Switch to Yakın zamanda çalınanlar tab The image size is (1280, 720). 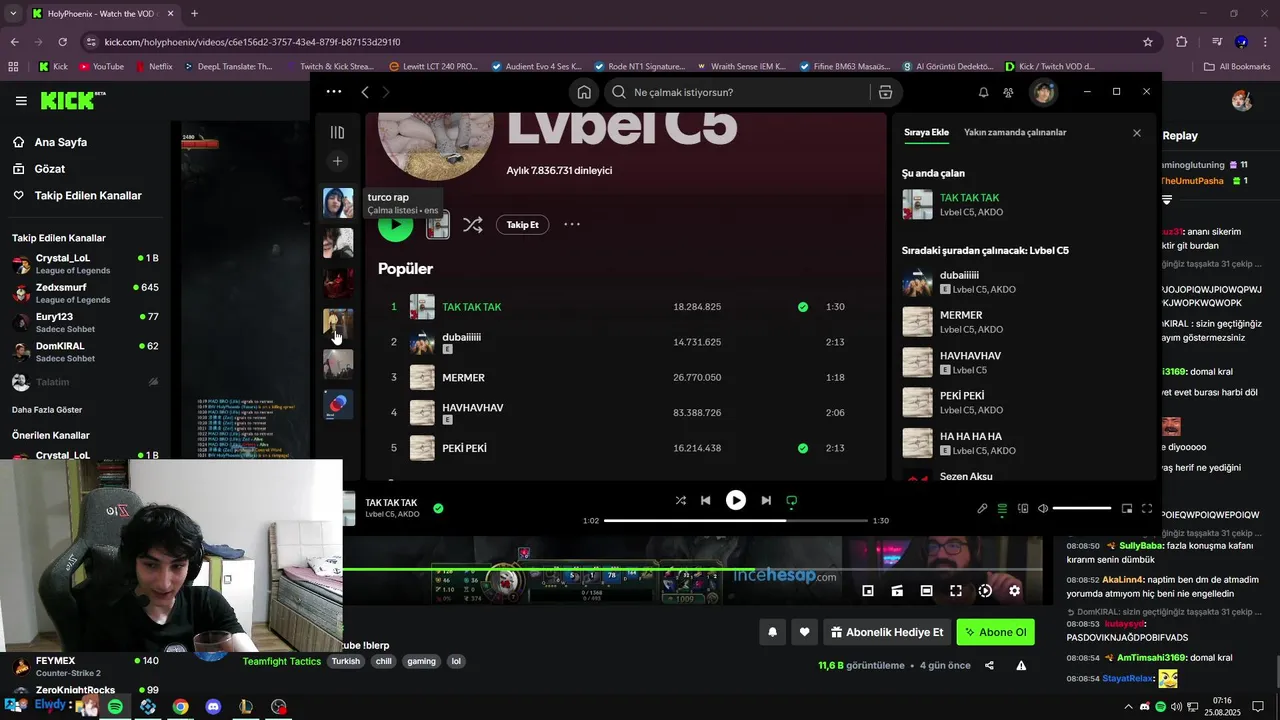pyautogui.click(x=1015, y=132)
